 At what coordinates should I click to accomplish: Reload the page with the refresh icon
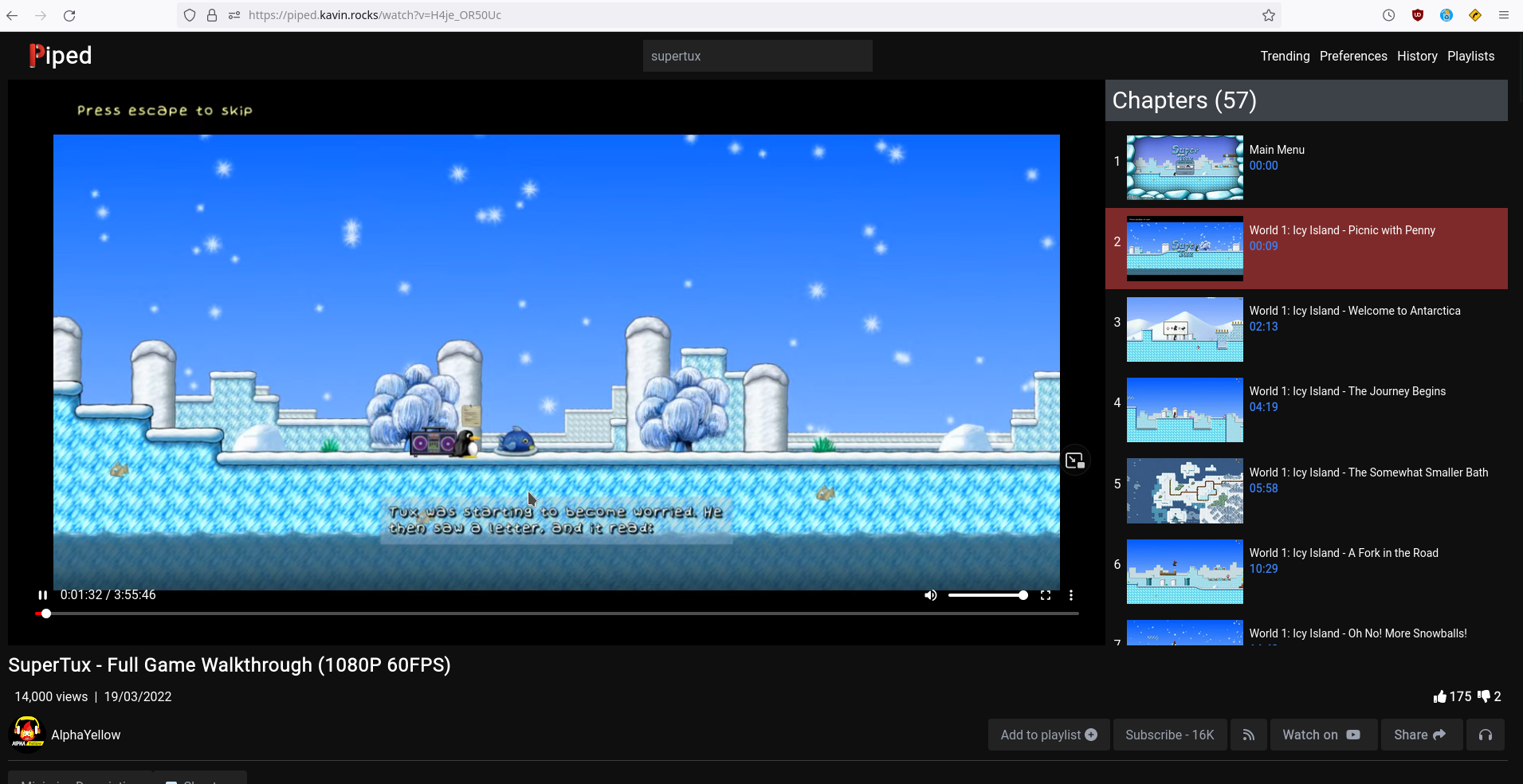[69, 15]
